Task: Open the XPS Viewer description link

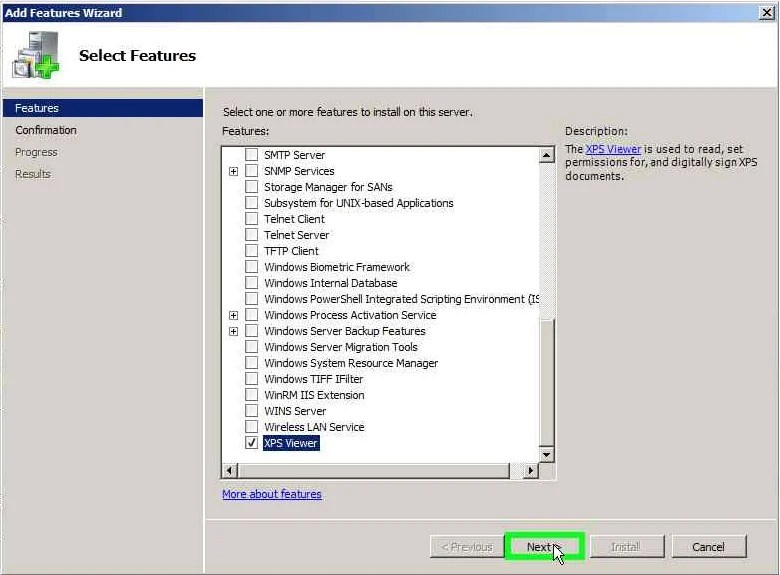Action: (613, 149)
